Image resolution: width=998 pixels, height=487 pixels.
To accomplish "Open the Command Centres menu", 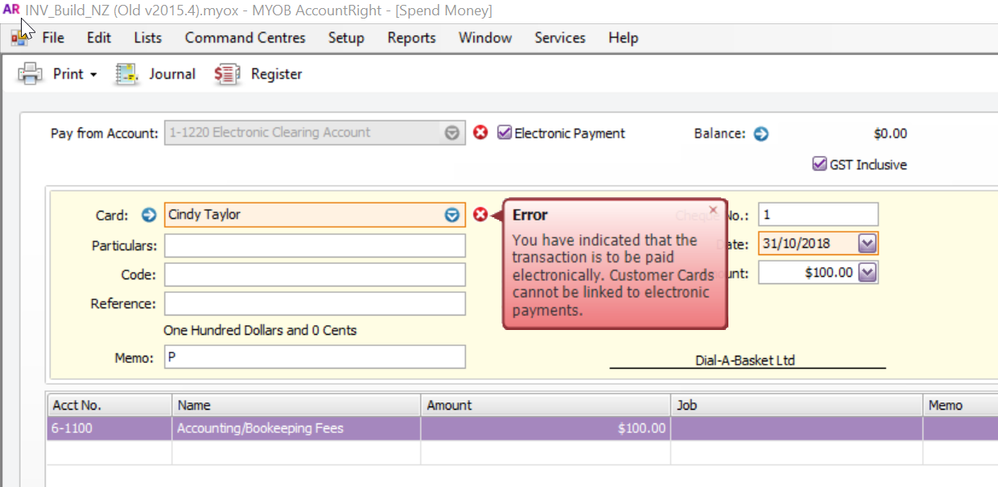I will [246, 38].
